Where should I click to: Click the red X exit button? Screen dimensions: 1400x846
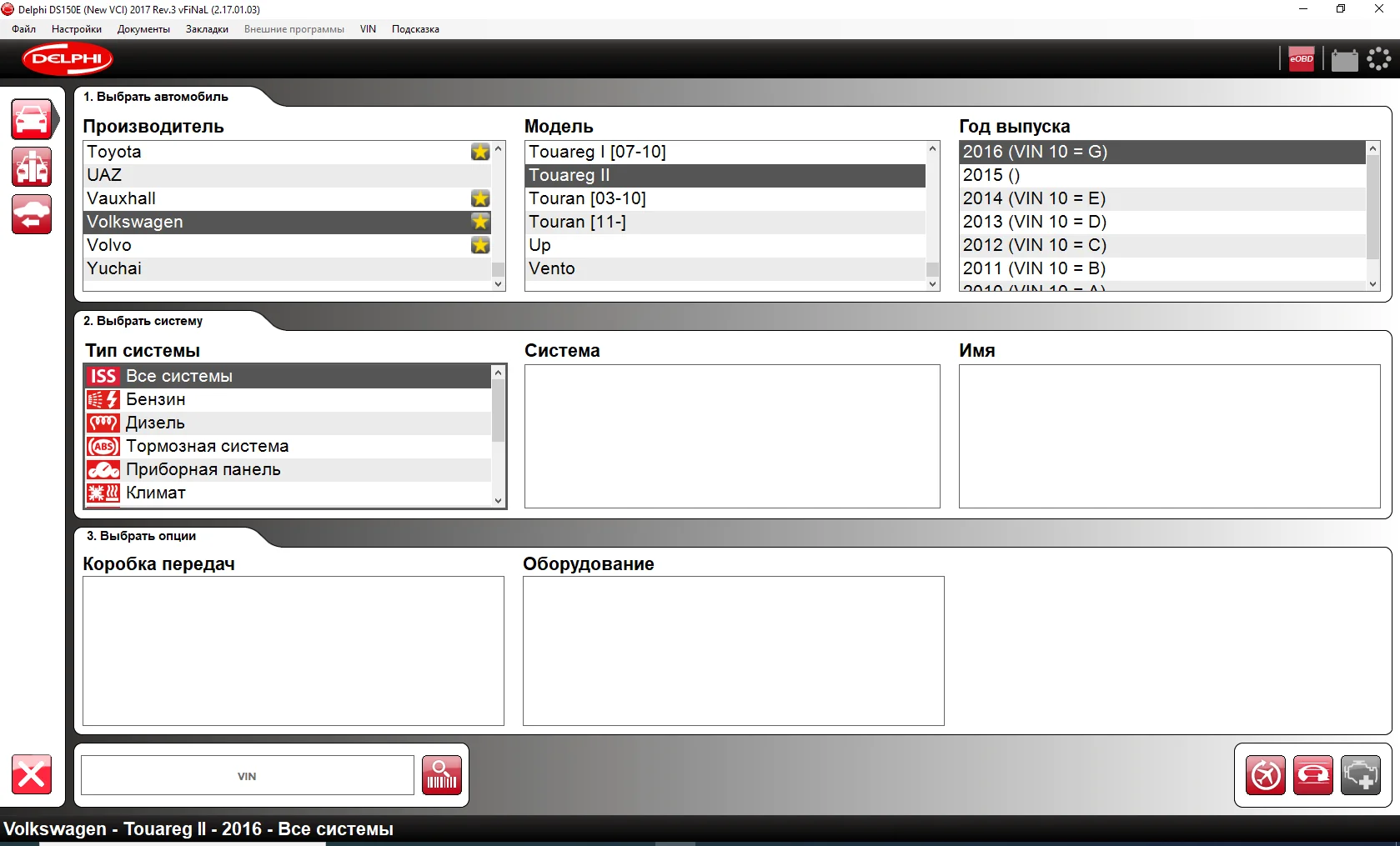(x=32, y=775)
